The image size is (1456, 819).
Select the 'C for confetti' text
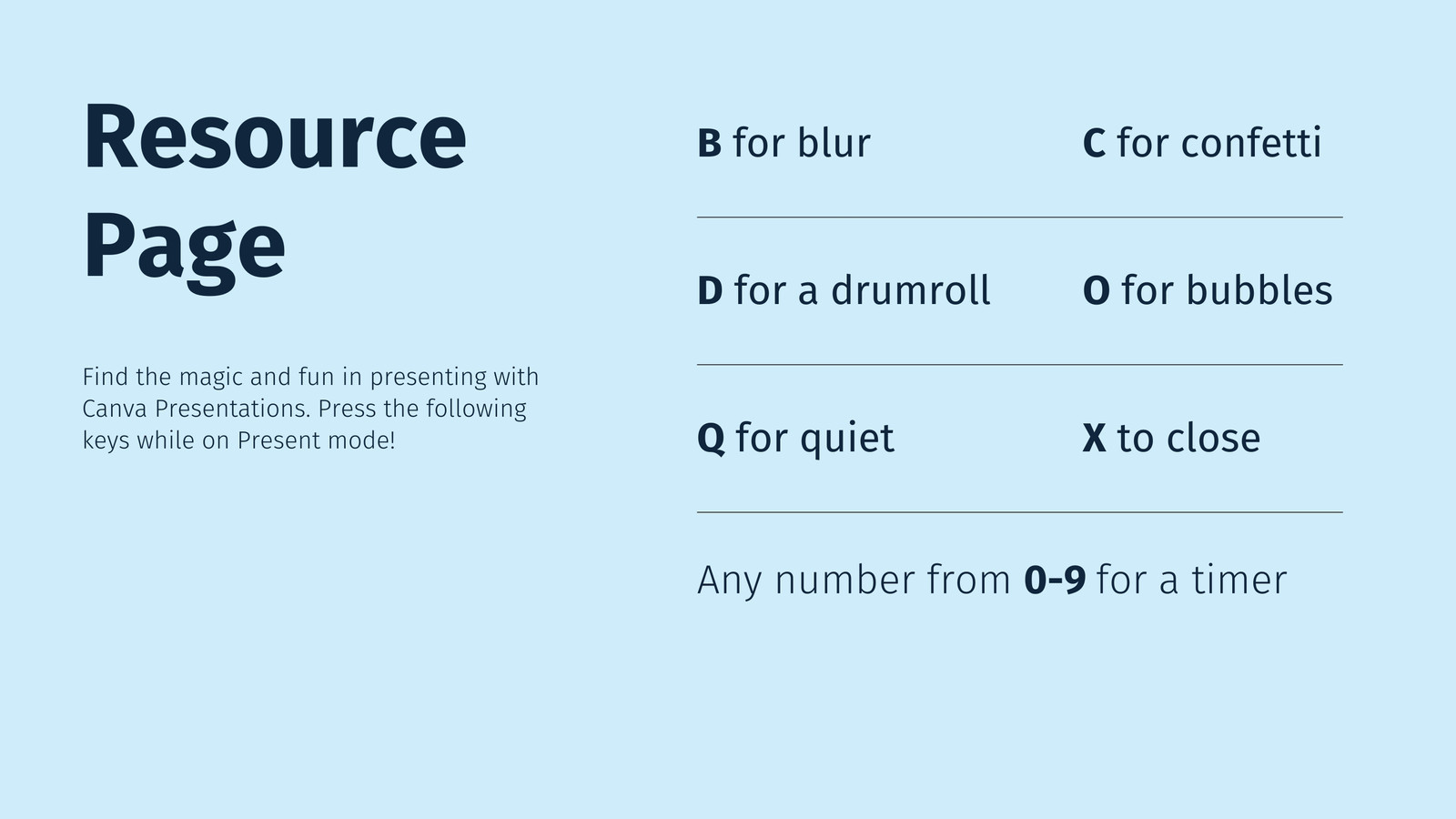click(1201, 143)
